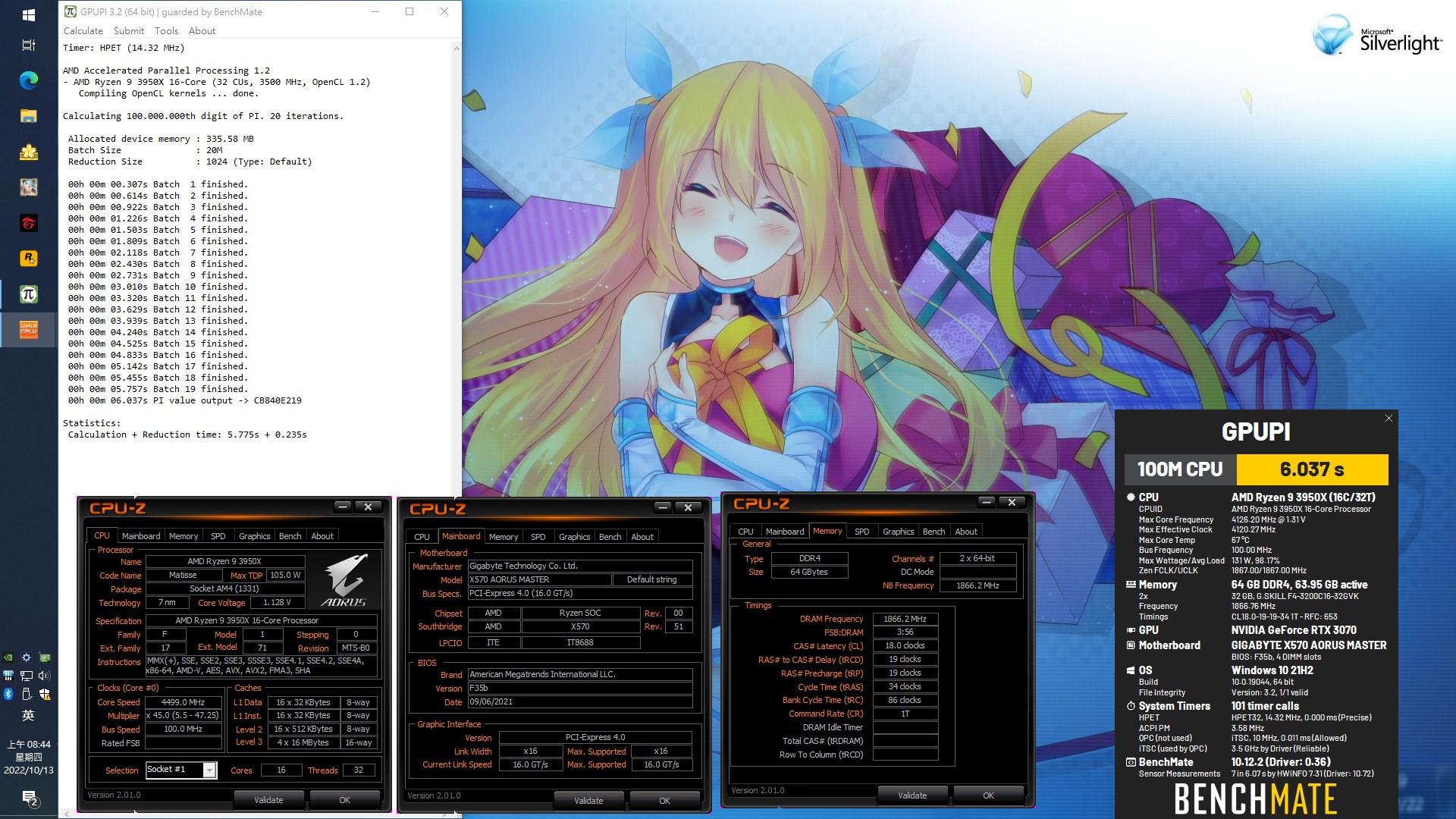
Task: Open the About menu in GPUPI
Action: pyautogui.click(x=202, y=31)
